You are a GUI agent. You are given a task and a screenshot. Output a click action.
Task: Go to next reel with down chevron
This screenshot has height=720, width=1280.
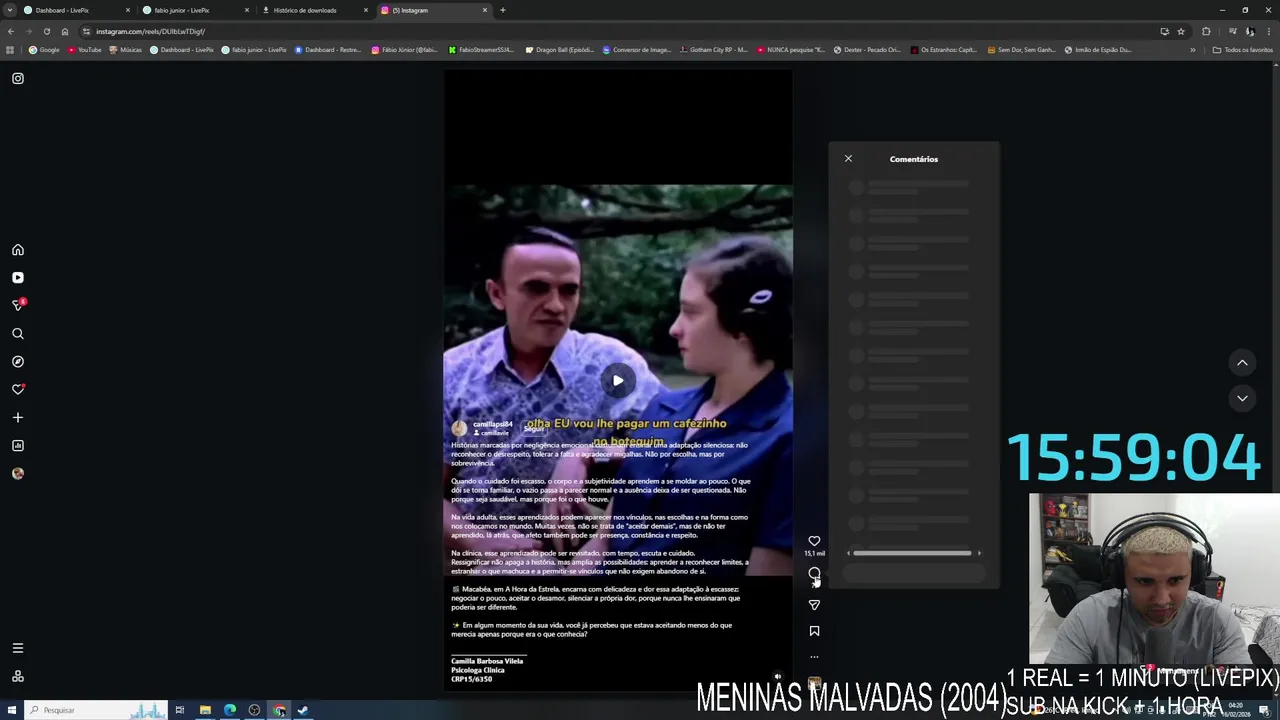1242,398
